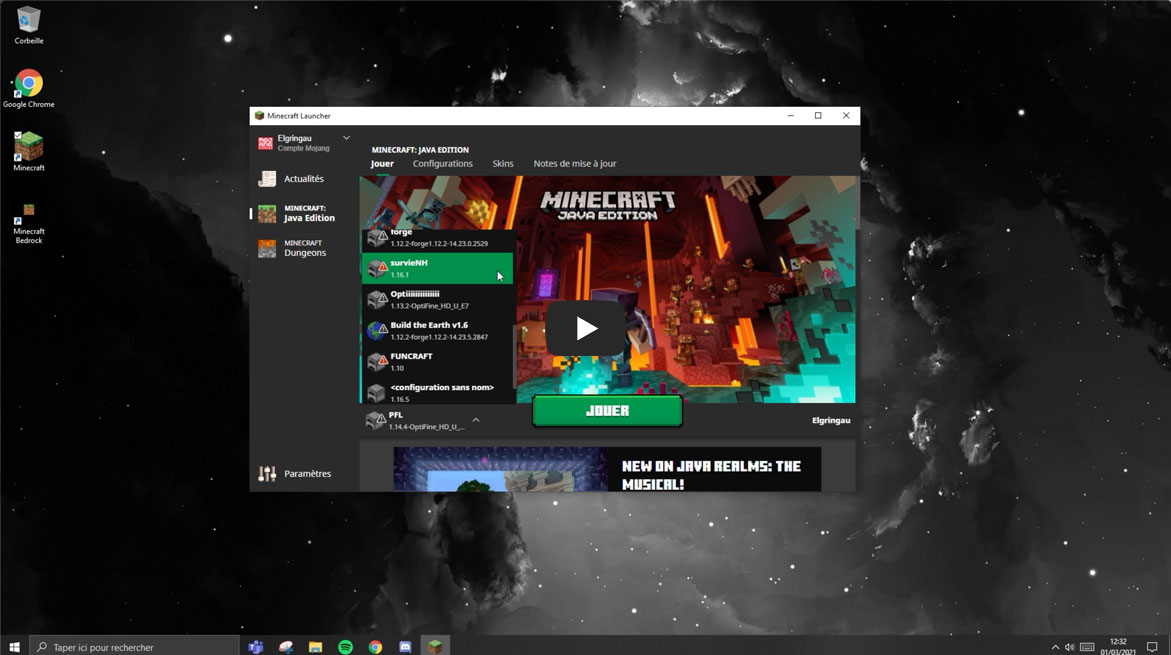This screenshot has height=655, width=1171.
Task: Open Chrome from taskbar
Action: tap(375, 647)
